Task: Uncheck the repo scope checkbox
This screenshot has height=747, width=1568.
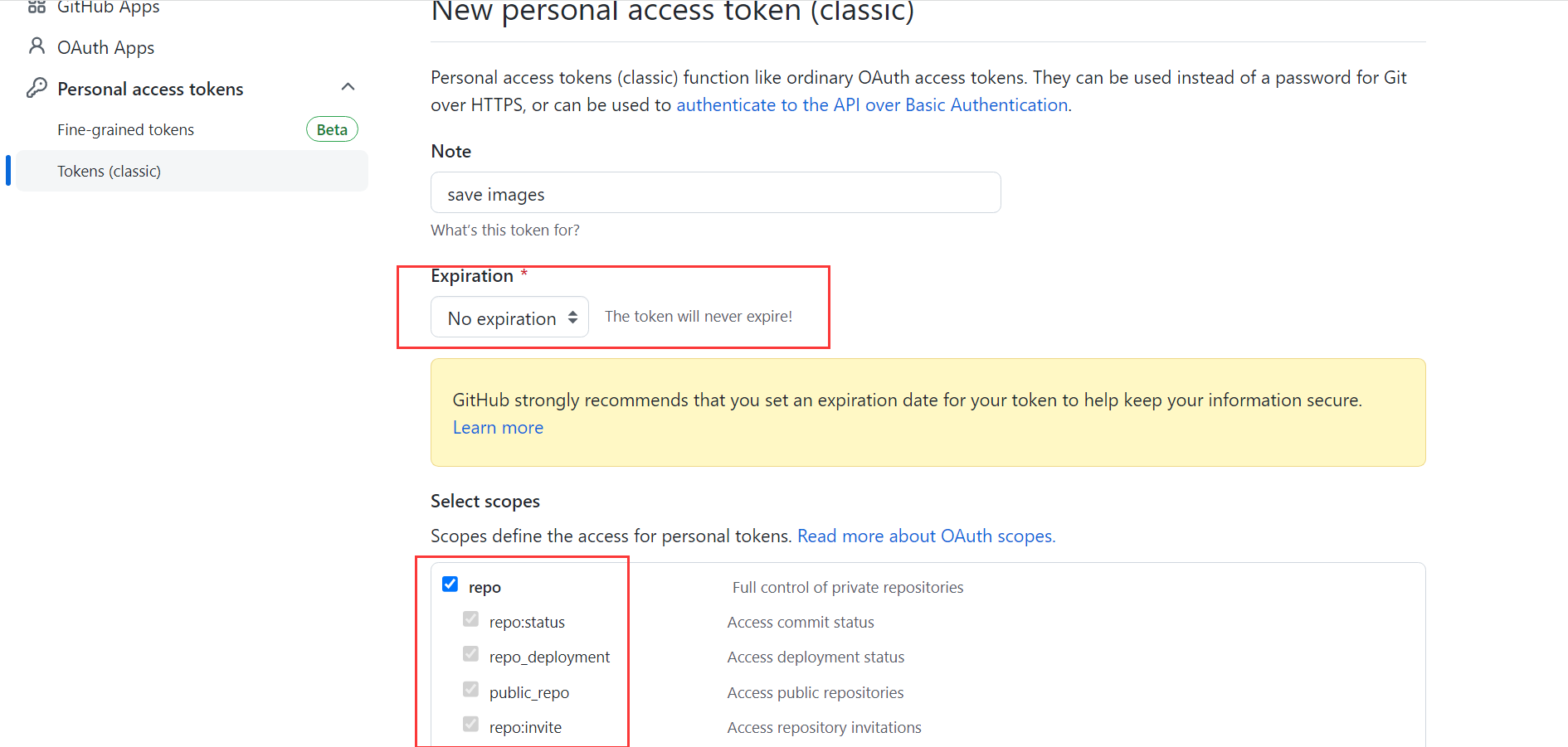Action: (x=450, y=584)
